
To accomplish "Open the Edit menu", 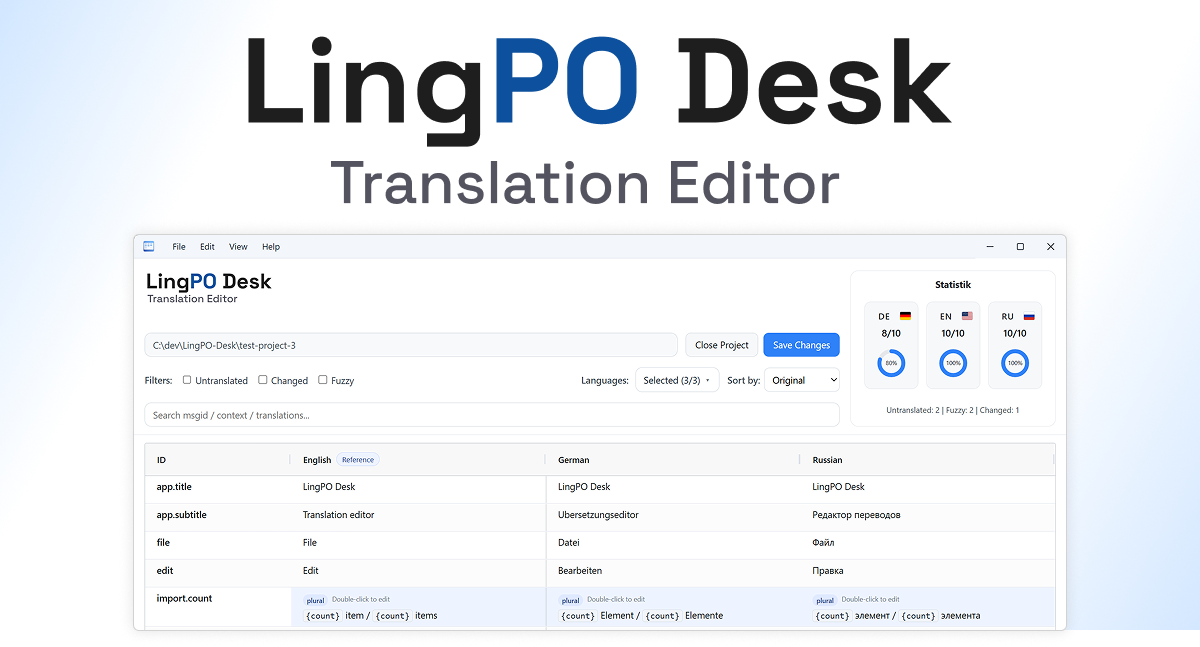I will point(207,247).
